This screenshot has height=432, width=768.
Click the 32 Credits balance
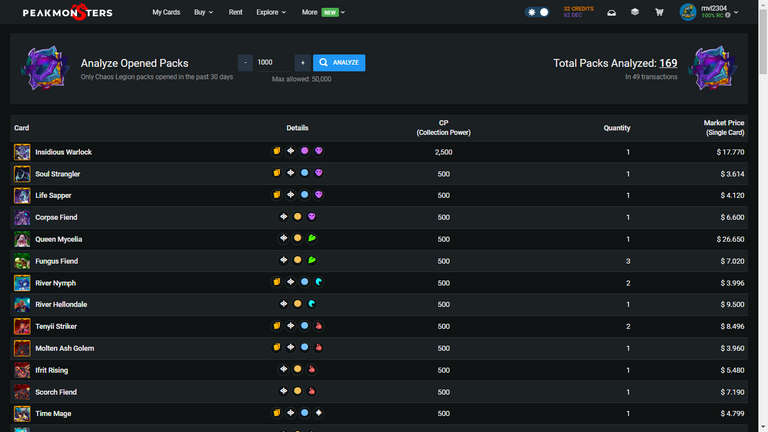578,9
